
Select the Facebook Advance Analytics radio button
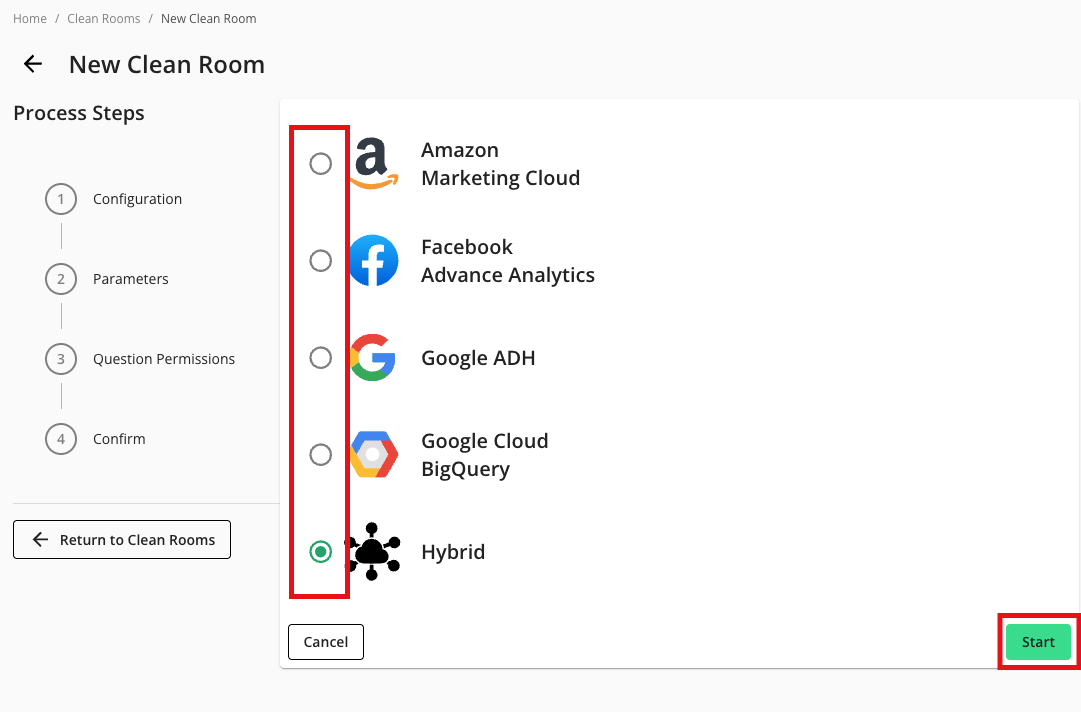click(x=320, y=261)
